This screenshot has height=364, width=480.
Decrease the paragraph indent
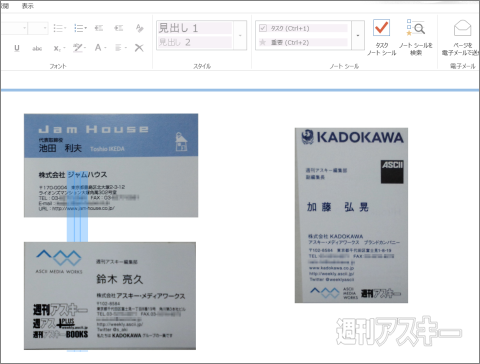pyautogui.click(x=99, y=28)
